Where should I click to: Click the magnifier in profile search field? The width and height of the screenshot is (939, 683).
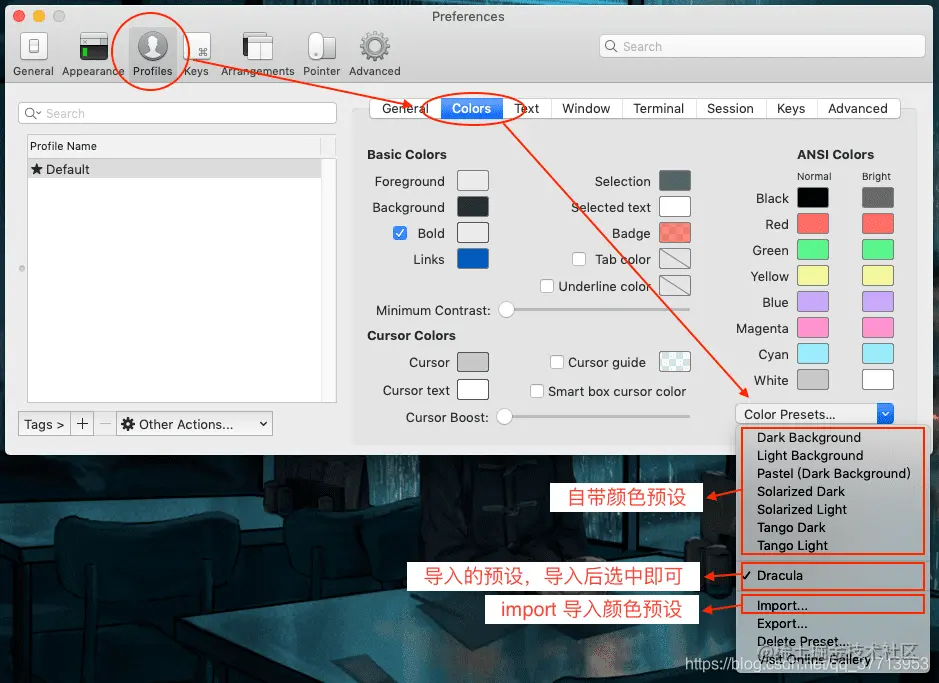coord(31,113)
